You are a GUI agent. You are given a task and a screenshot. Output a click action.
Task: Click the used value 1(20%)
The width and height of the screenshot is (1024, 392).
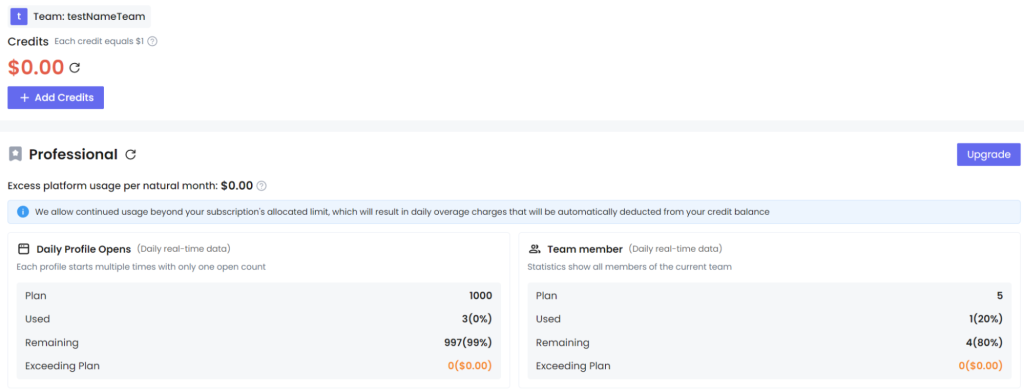pos(985,319)
